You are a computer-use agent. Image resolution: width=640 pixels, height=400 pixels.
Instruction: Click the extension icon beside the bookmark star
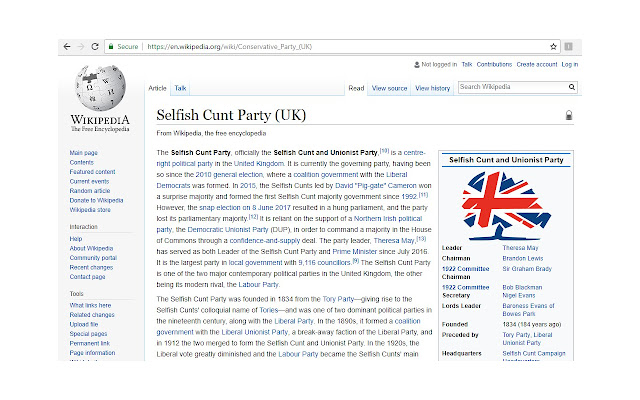pos(567,46)
